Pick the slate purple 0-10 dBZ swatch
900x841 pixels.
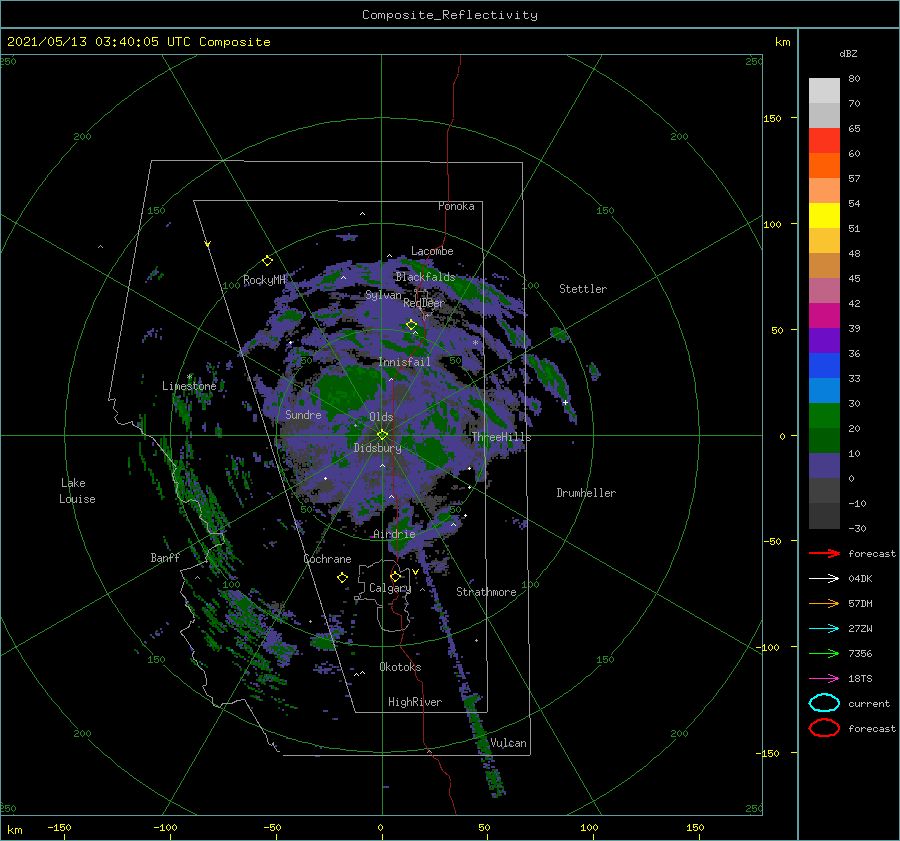(824, 466)
